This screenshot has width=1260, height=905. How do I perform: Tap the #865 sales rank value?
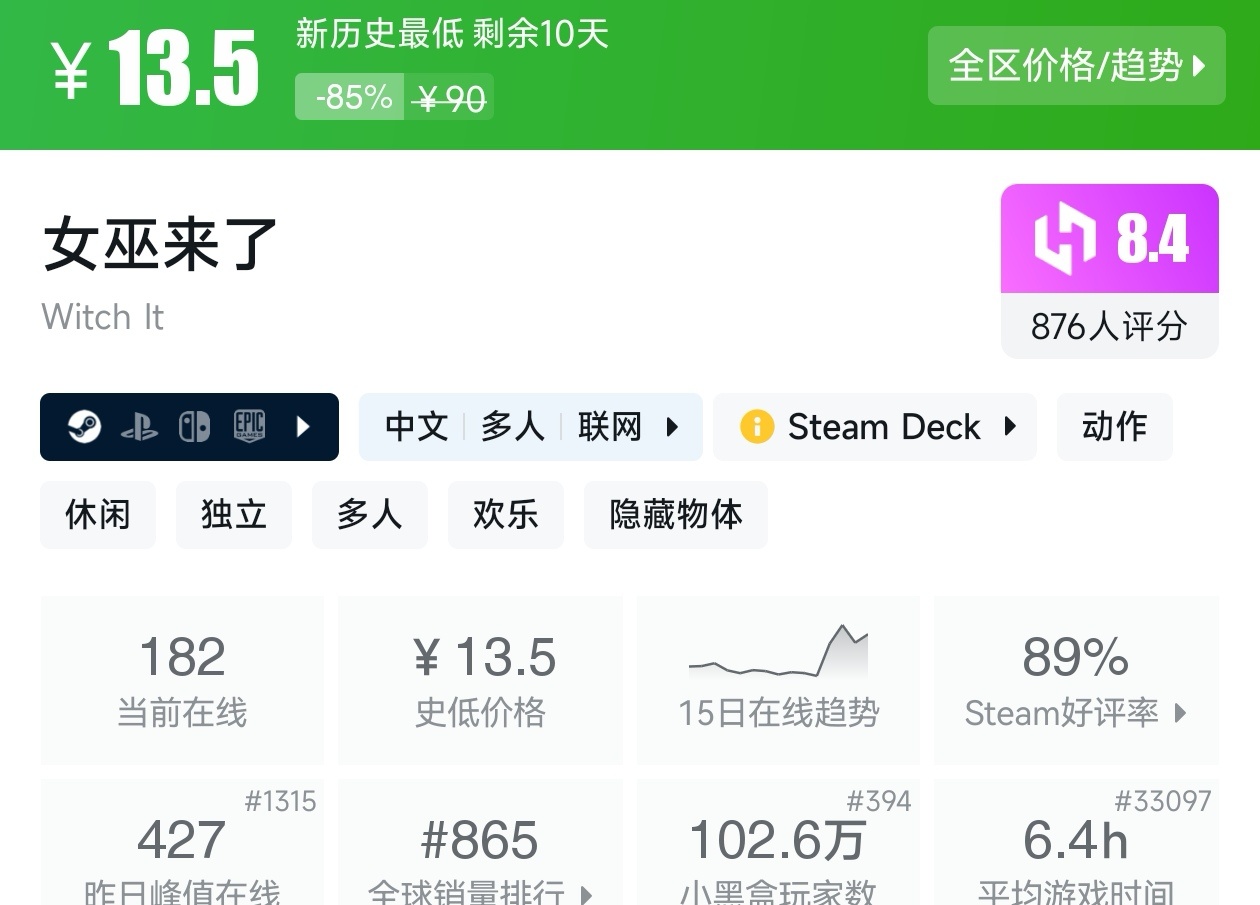[481, 840]
